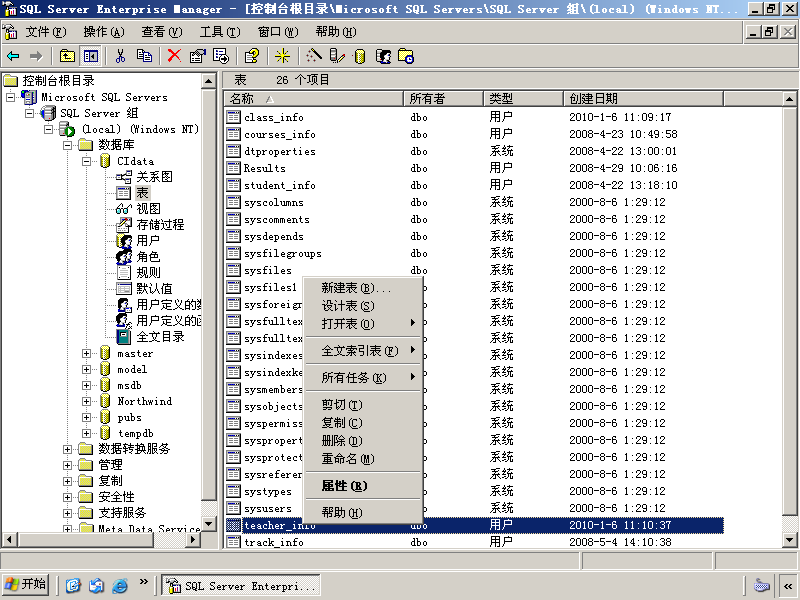Select the 角色 roles node
Screen dimensions: 800x600
point(148,257)
